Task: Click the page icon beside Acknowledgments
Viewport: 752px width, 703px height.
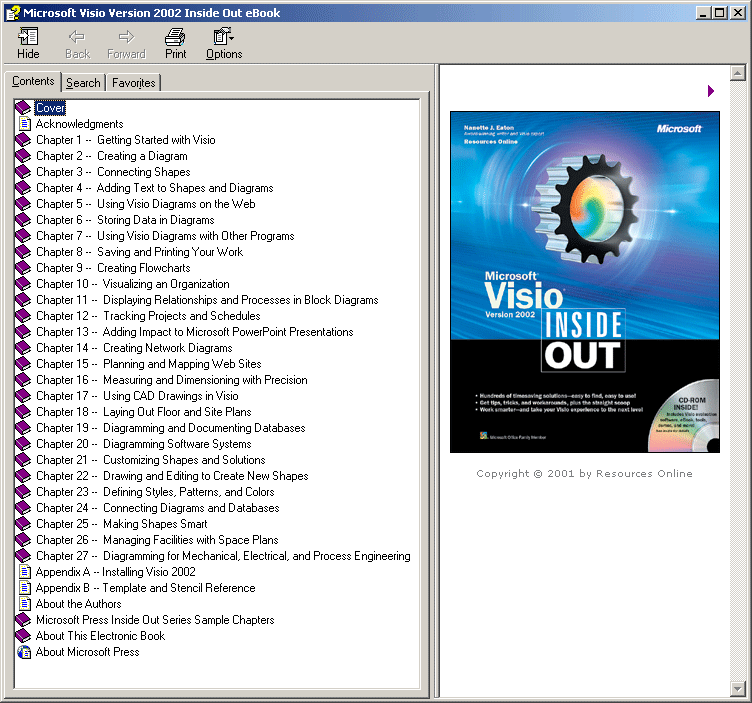Action: (24, 124)
